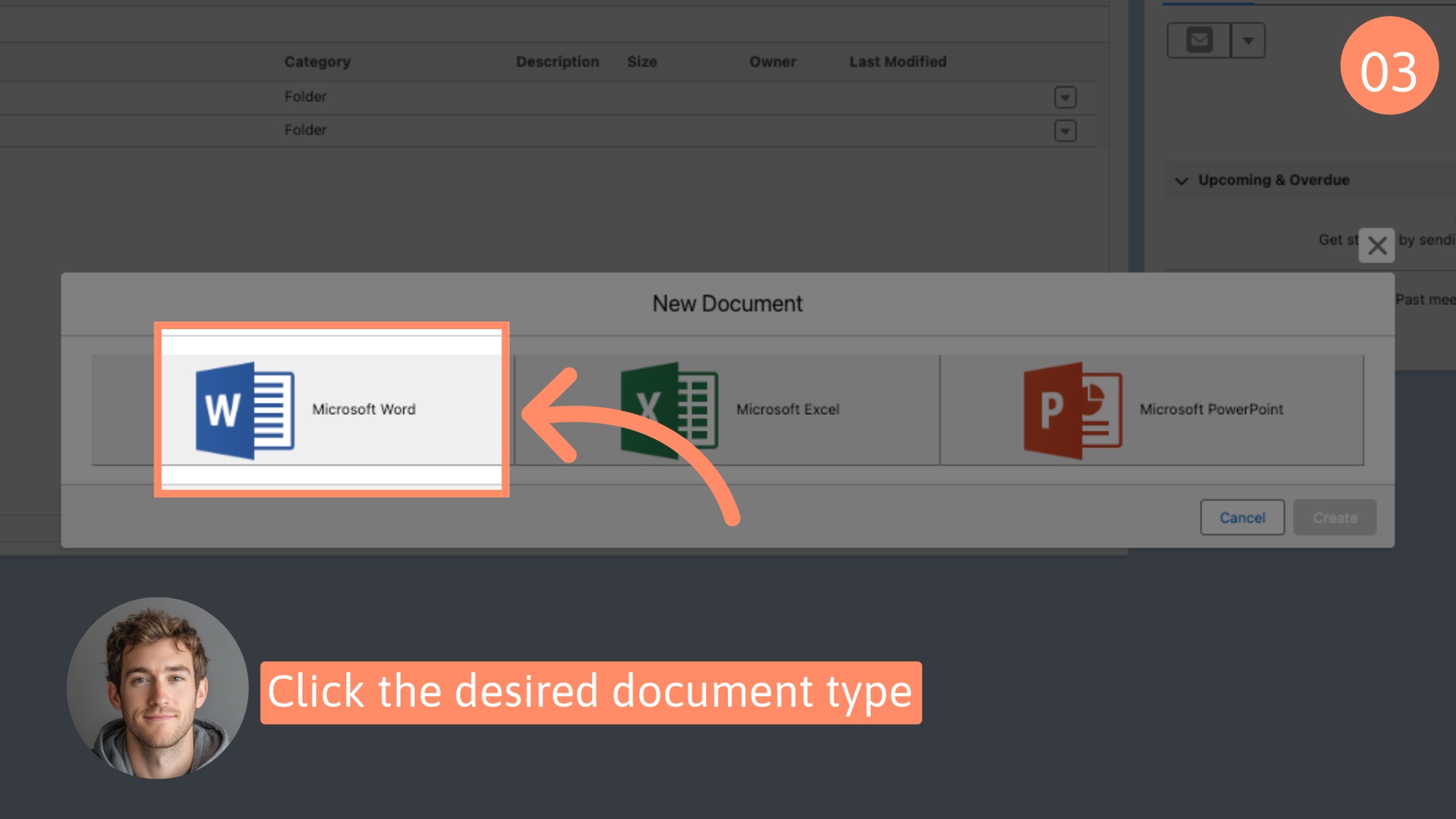The image size is (1456, 819).
Task: Close the New Document dialog with X
Action: pyautogui.click(x=1377, y=245)
